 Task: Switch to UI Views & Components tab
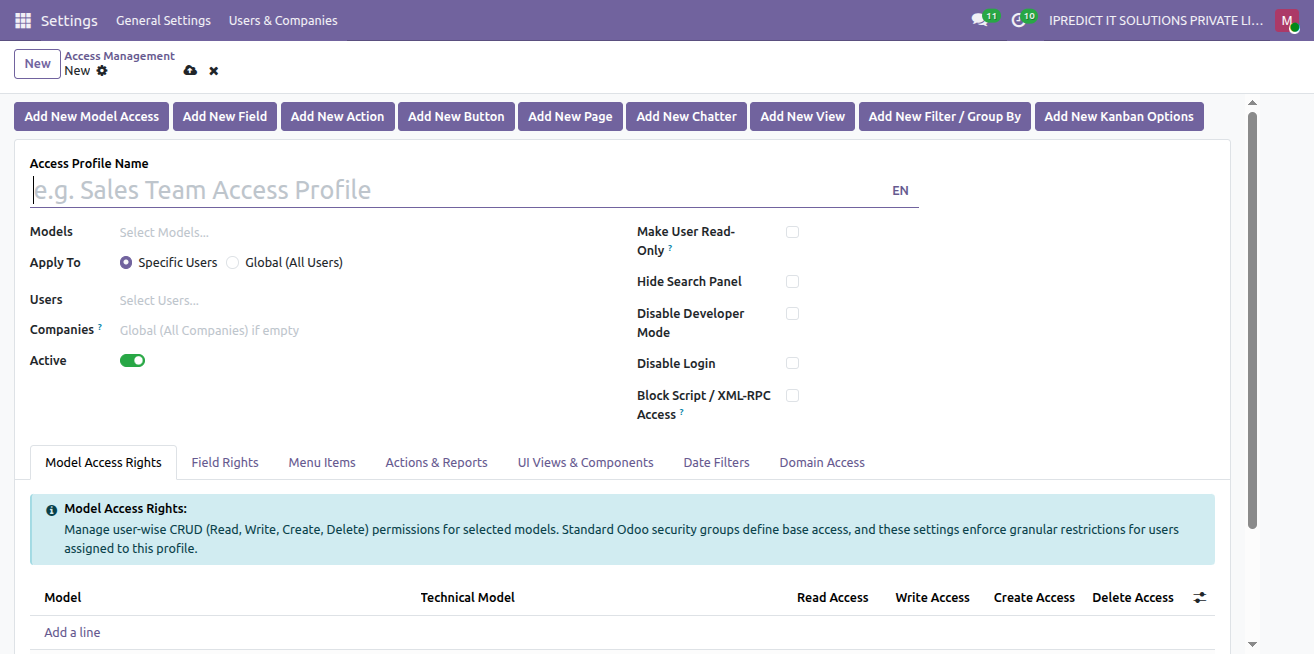585,462
